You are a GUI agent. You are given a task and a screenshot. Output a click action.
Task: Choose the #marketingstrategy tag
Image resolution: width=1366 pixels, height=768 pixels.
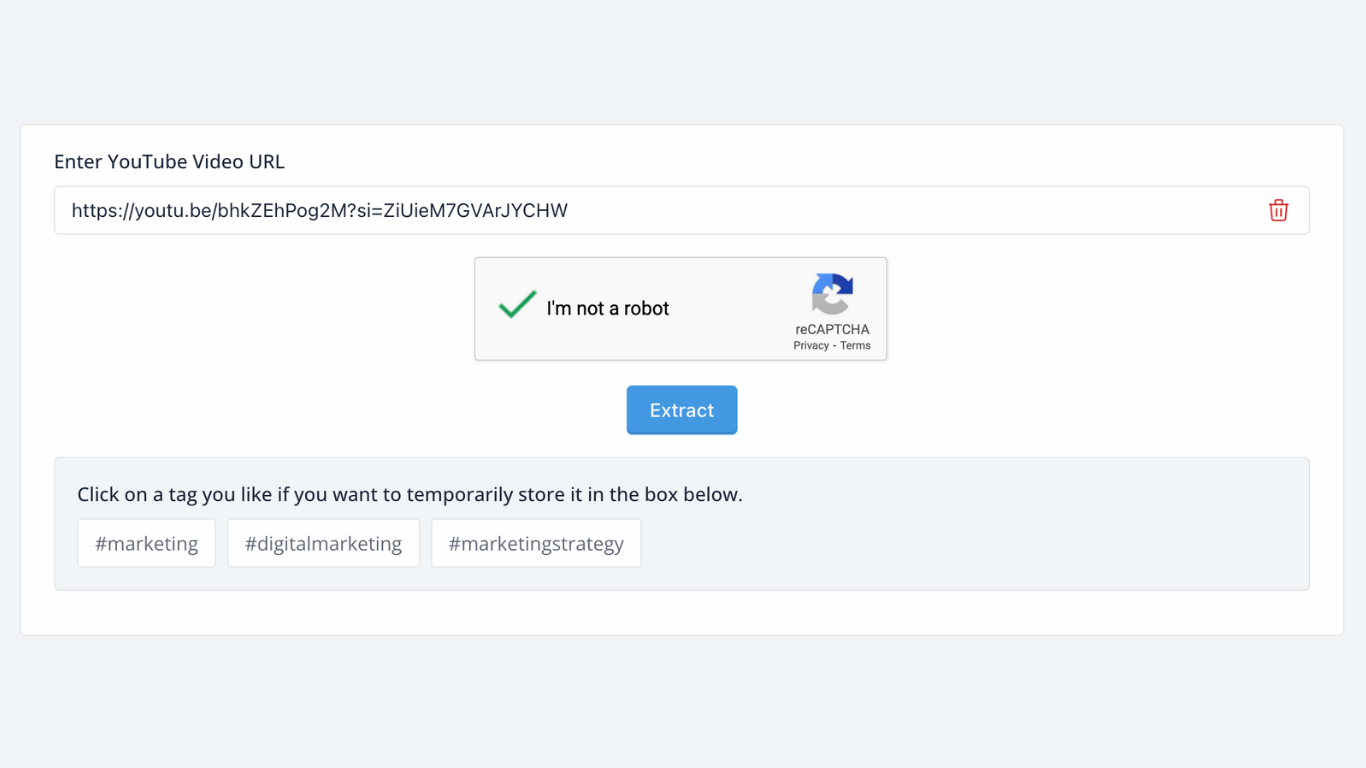click(536, 543)
